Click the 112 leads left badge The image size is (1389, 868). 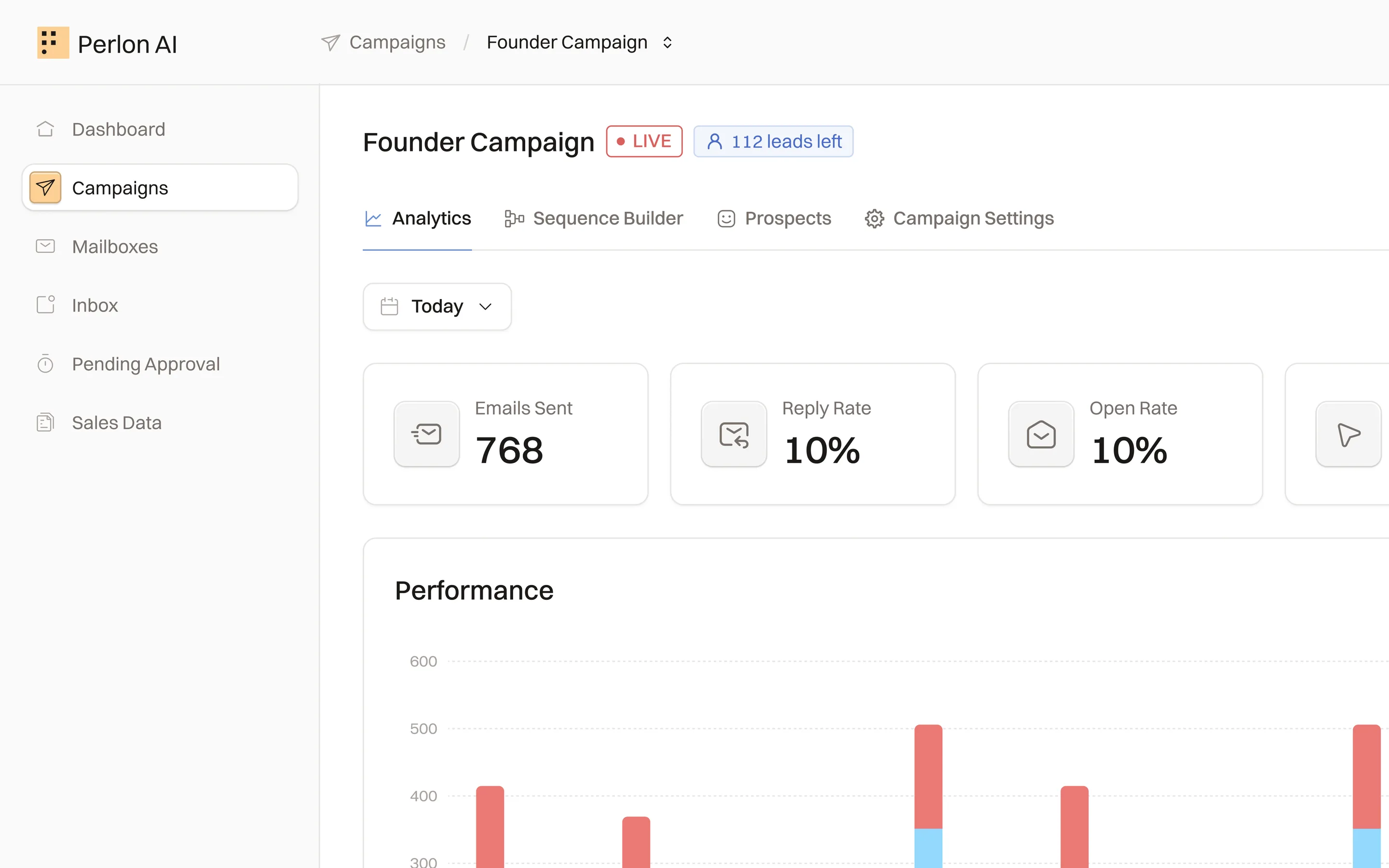773,141
